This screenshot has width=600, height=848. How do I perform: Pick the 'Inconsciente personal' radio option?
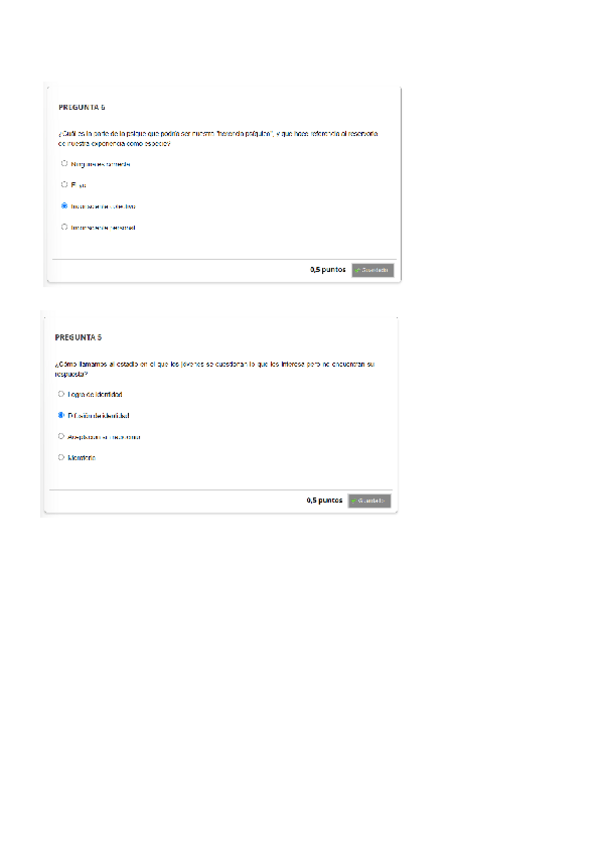[64, 227]
